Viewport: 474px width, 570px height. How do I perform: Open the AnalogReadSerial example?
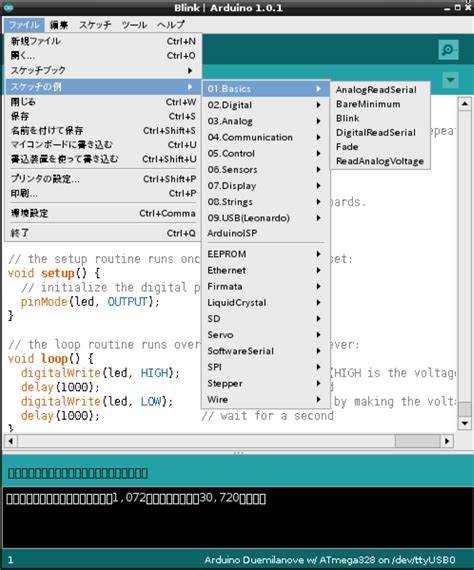(380, 90)
